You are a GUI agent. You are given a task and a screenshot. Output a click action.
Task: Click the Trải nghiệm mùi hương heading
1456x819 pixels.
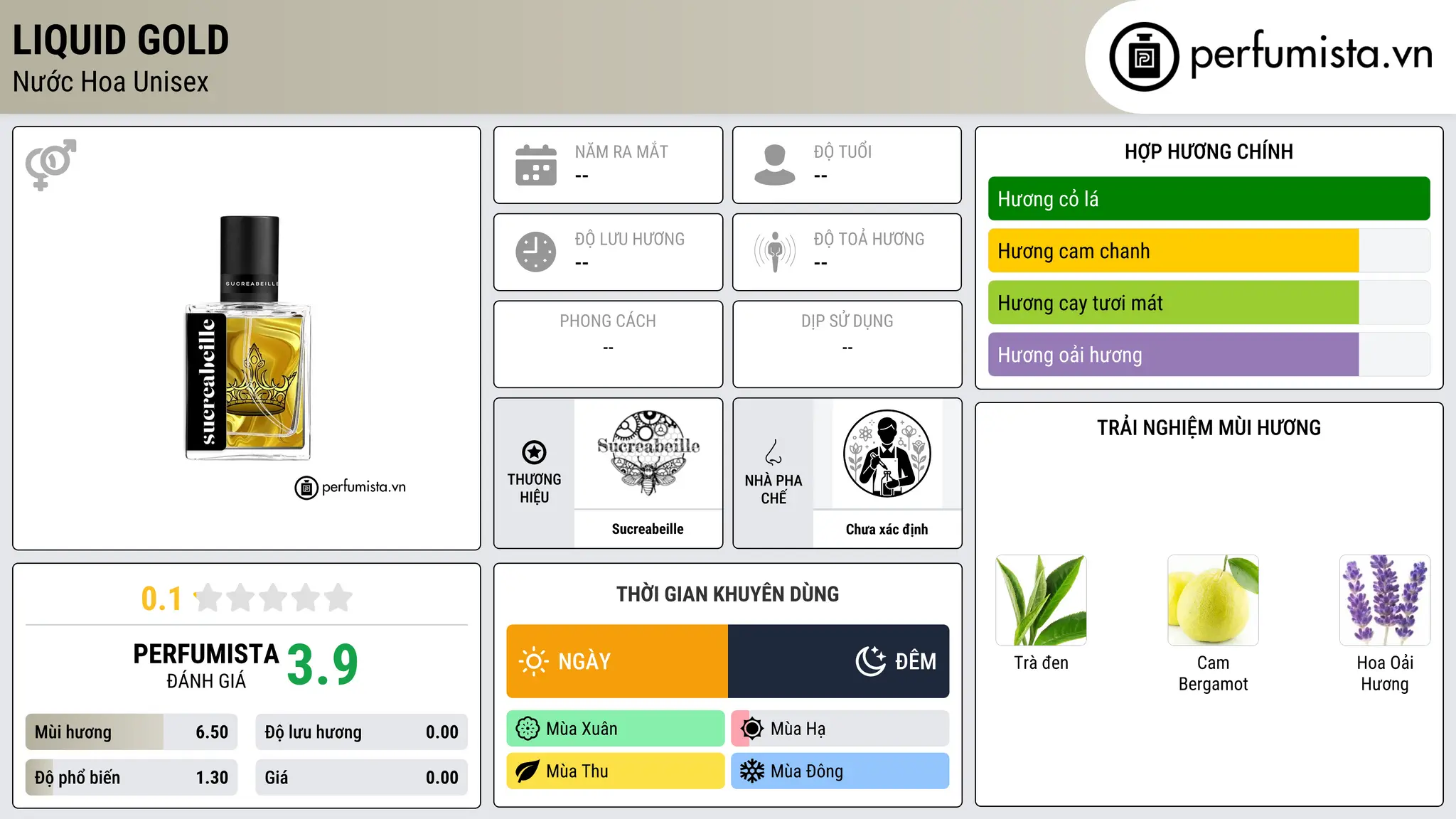click(1209, 427)
